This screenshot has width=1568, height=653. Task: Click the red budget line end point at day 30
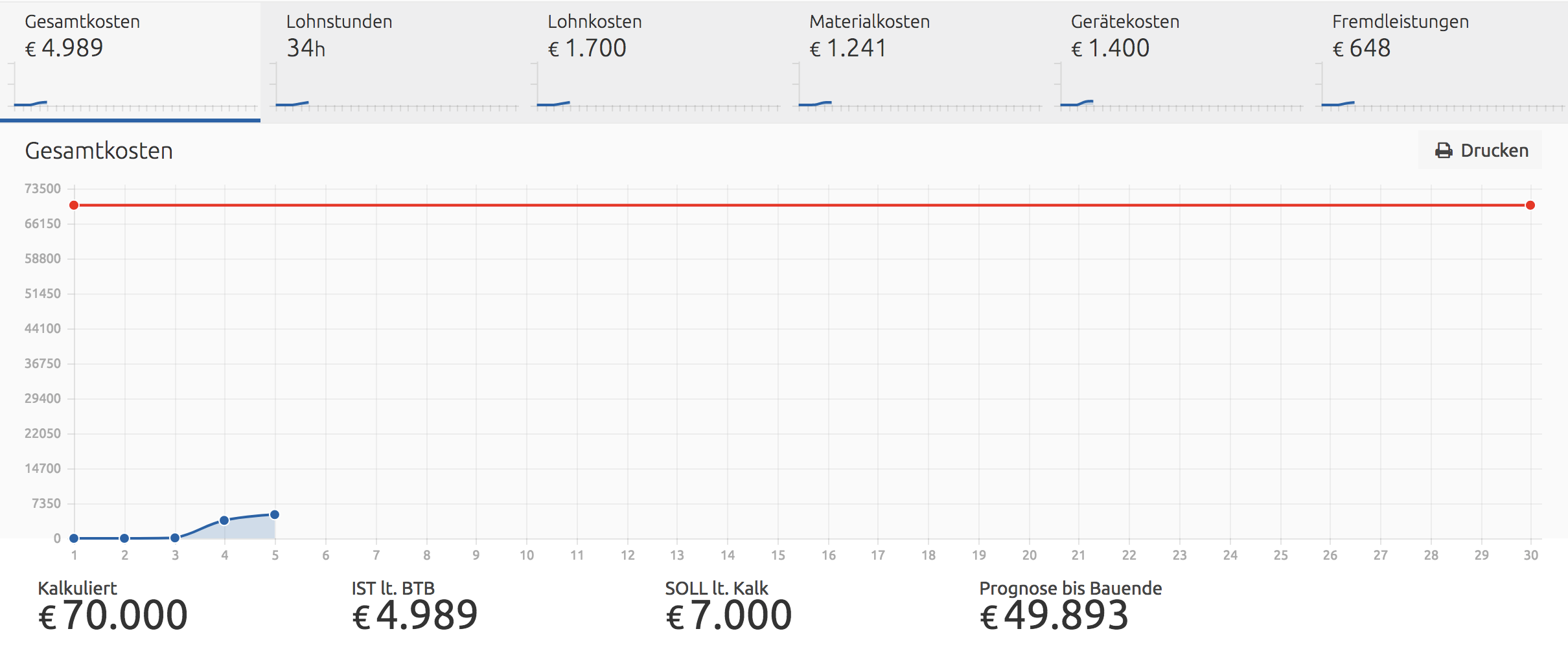[1530, 205]
